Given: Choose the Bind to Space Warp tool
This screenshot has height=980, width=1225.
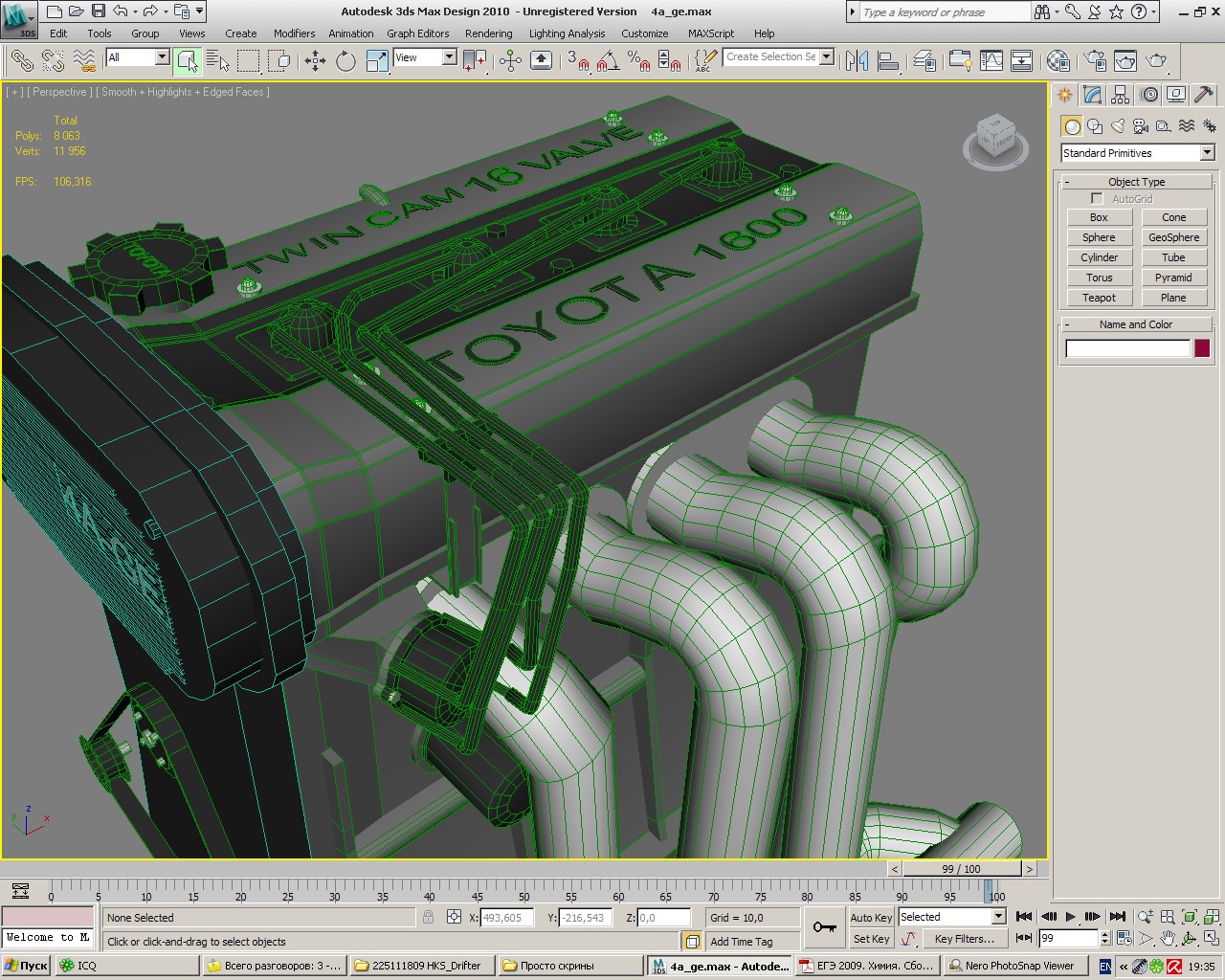Looking at the screenshot, I should pos(84,60).
